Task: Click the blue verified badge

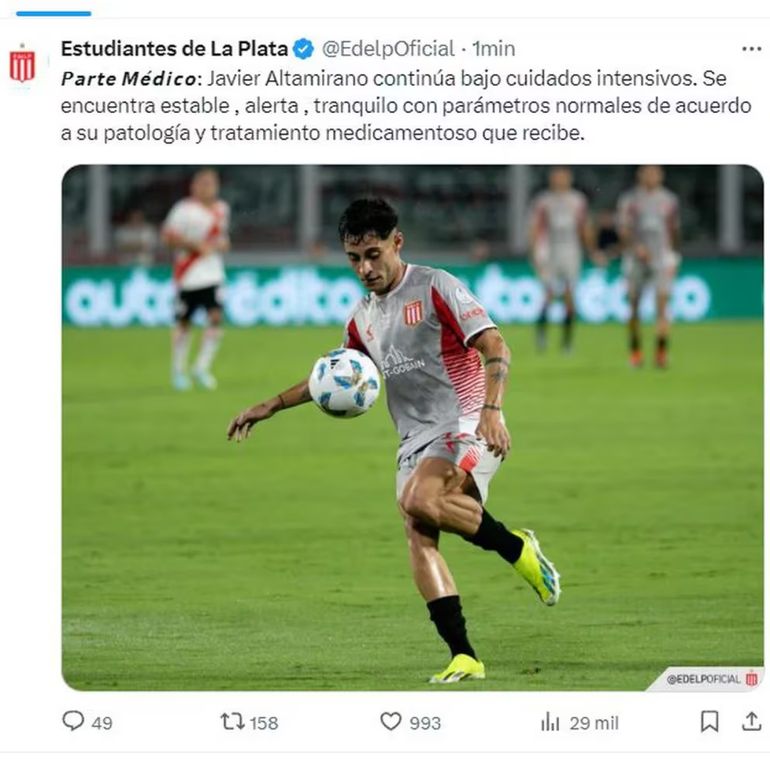Action: [303, 49]
